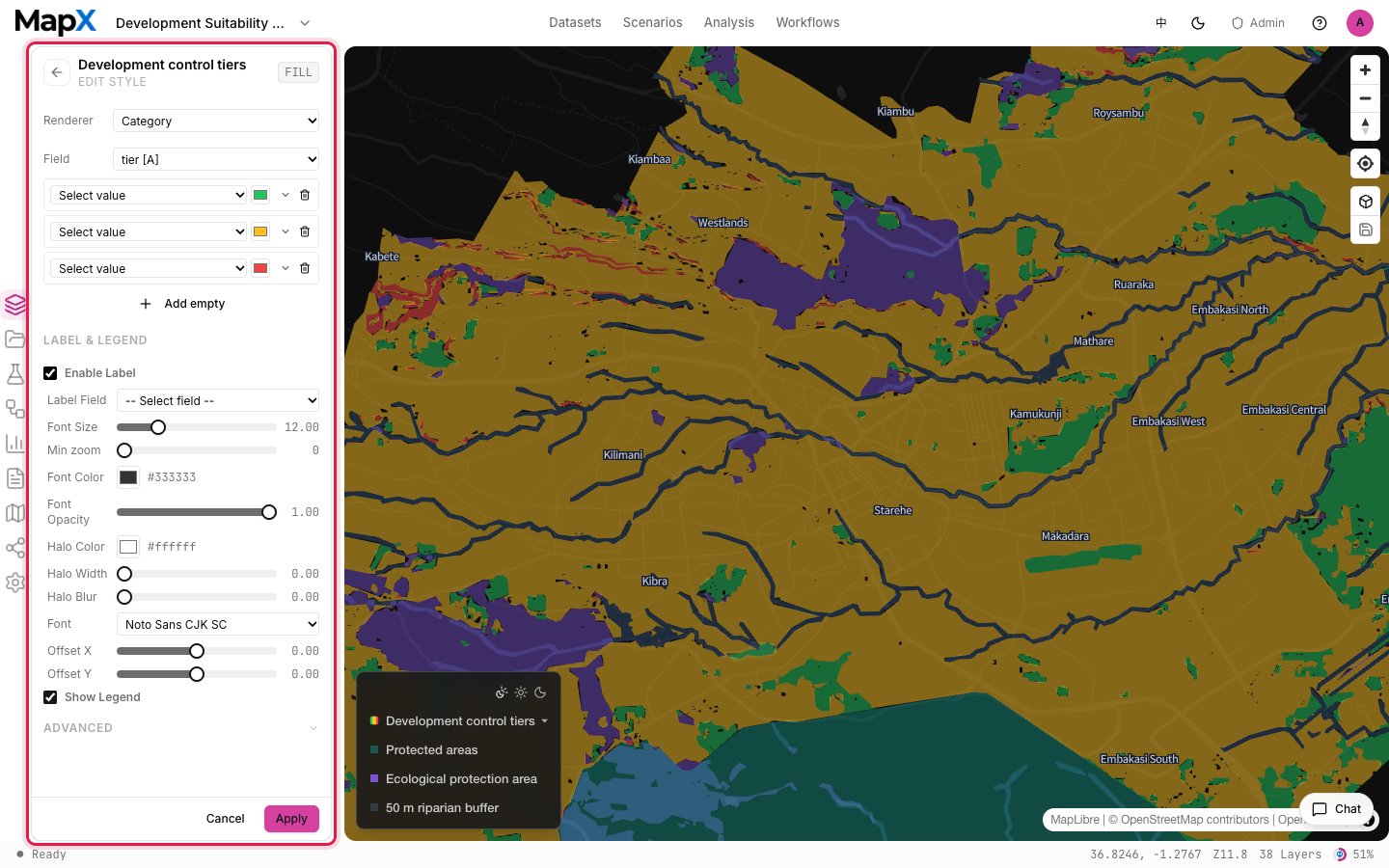1389x868 pixels.
Task: Open the bar chart icon in sidebar
Action: tap(14, 443)
